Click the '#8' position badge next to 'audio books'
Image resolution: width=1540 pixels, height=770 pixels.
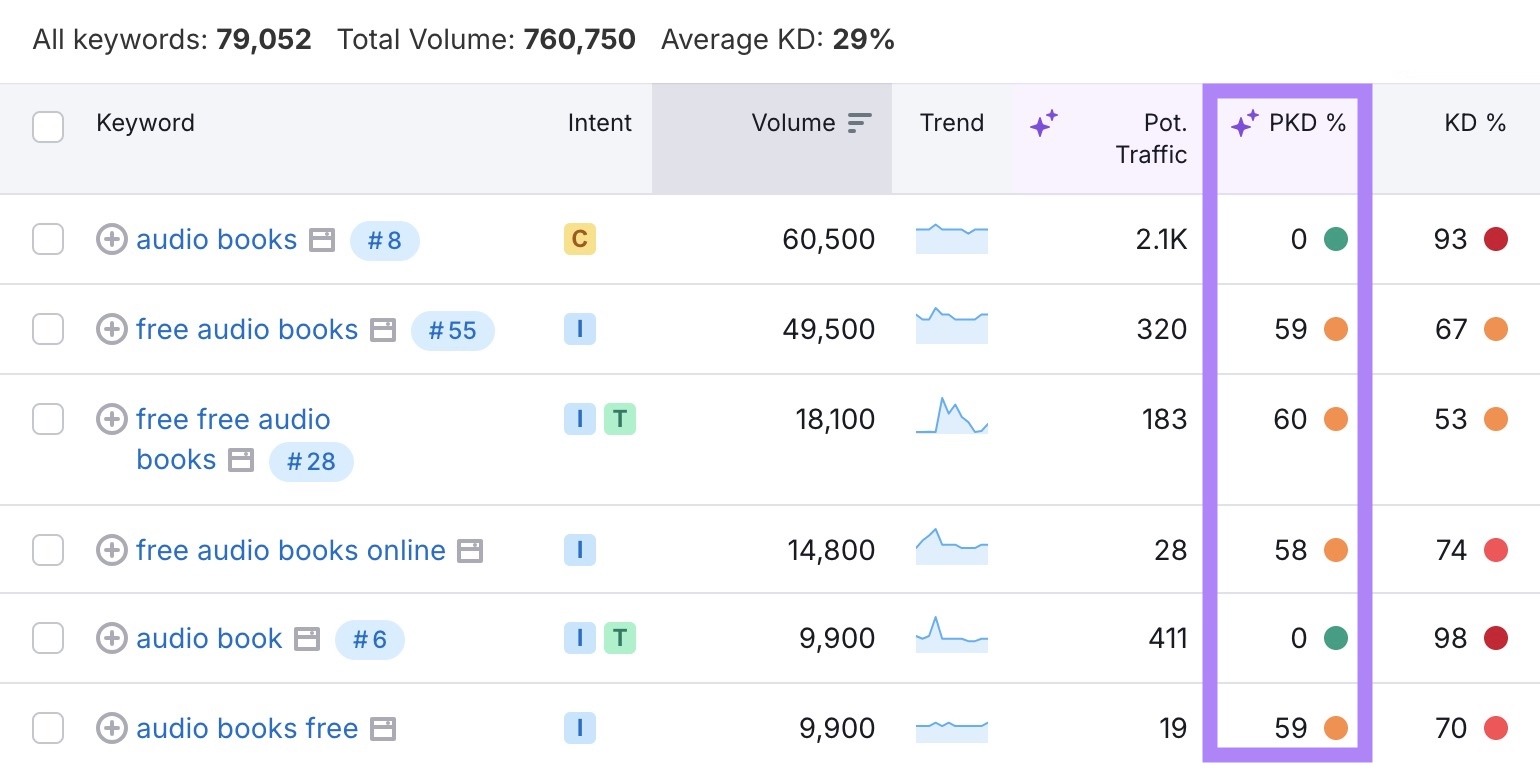pyautogui.click(x=385, y=240)
